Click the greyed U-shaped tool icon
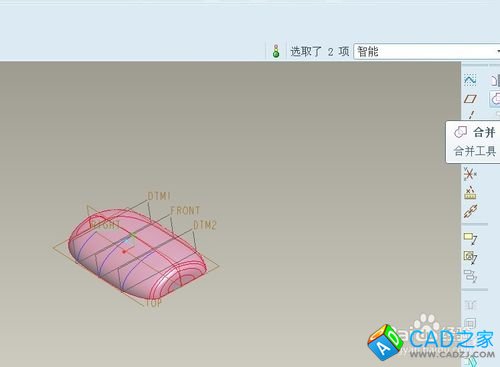500x367 pixels. click(470, 305)
